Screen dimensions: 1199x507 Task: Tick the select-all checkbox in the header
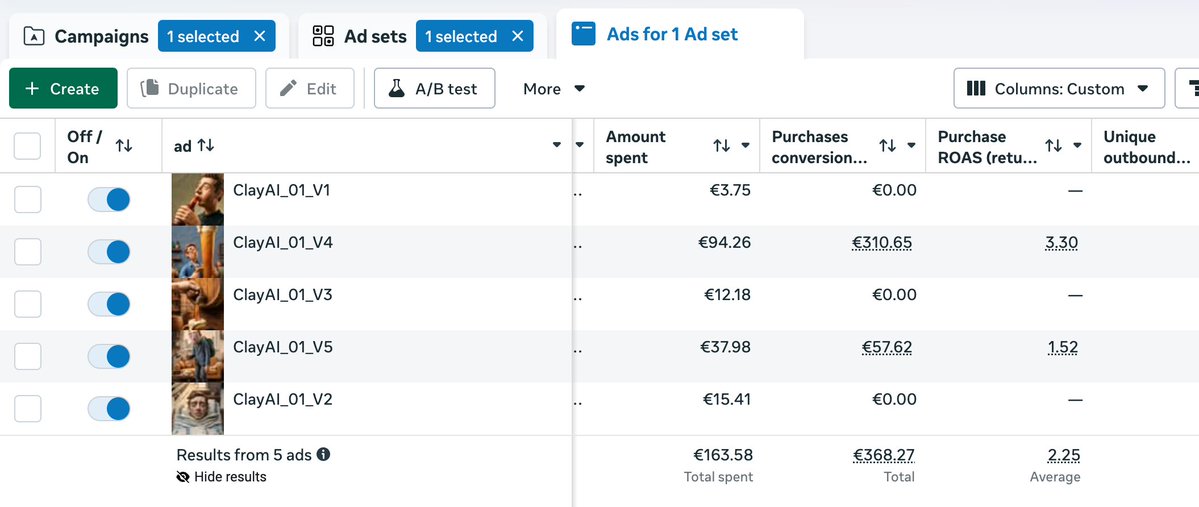click(x=28, y=147)
